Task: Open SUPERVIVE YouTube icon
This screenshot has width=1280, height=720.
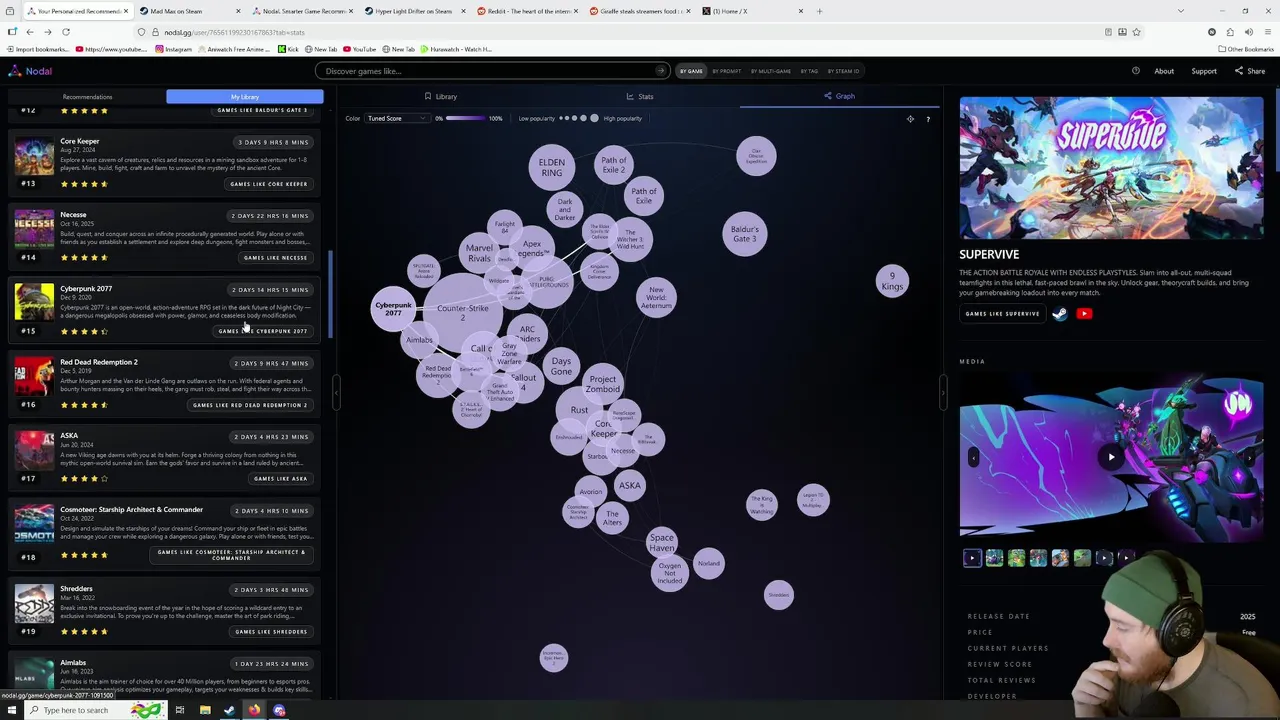Action: coord(1084,314)
